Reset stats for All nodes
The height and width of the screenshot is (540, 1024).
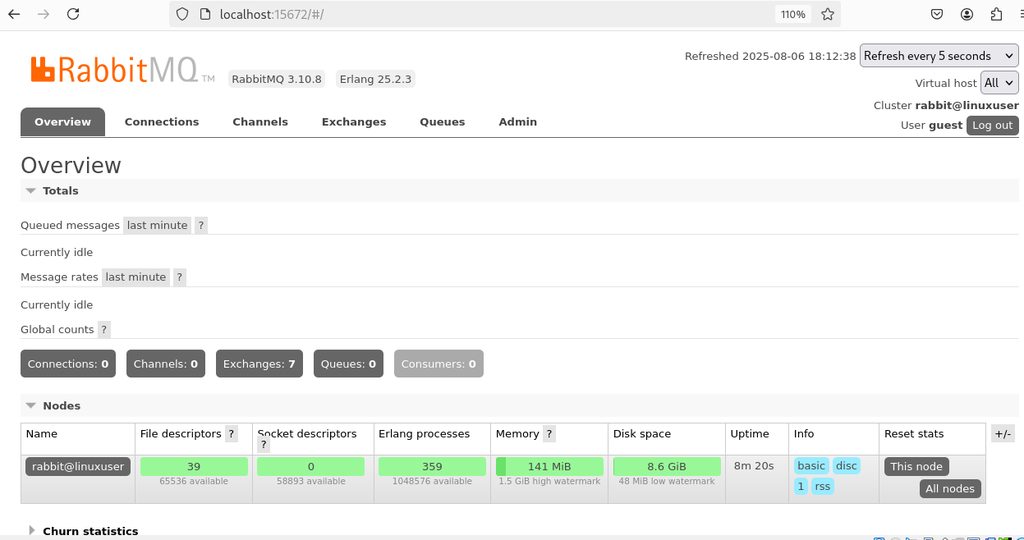click(x=950, y=488)
